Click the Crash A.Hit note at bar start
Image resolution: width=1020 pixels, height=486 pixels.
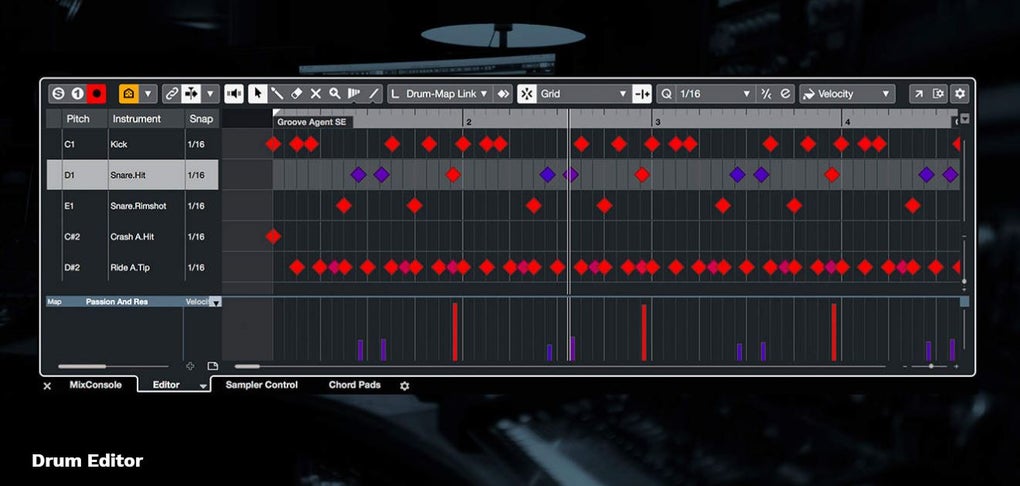tap(273, 236)
